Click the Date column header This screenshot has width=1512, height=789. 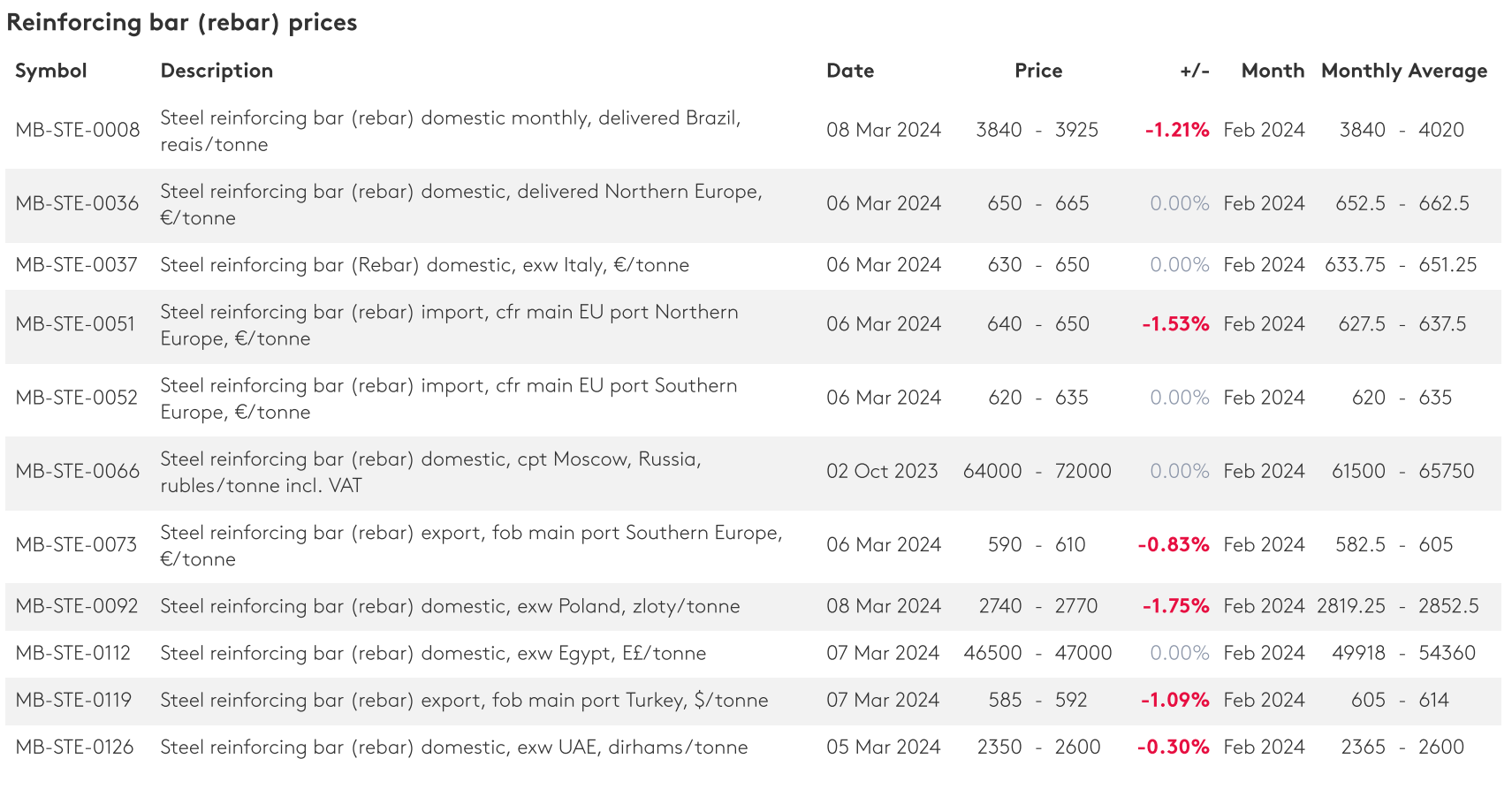coord(850,71)
